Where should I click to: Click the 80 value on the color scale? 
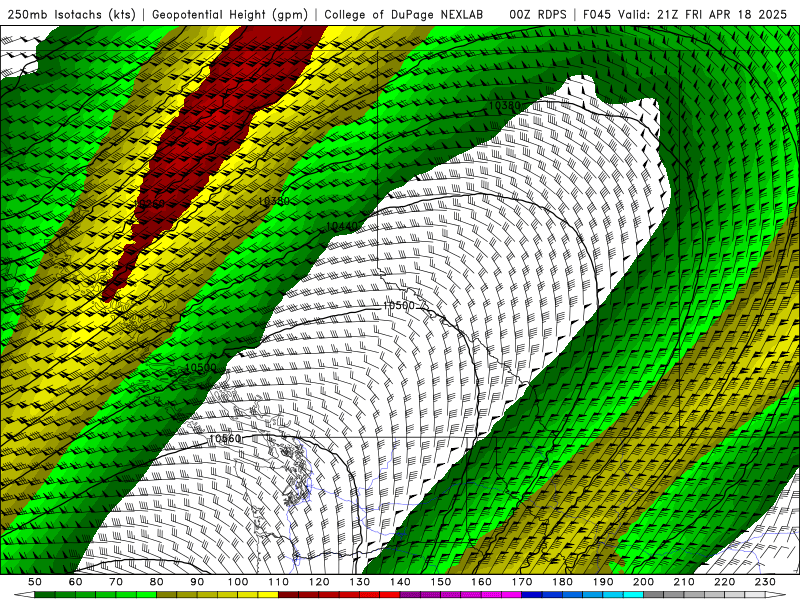(x=157, y=582)
